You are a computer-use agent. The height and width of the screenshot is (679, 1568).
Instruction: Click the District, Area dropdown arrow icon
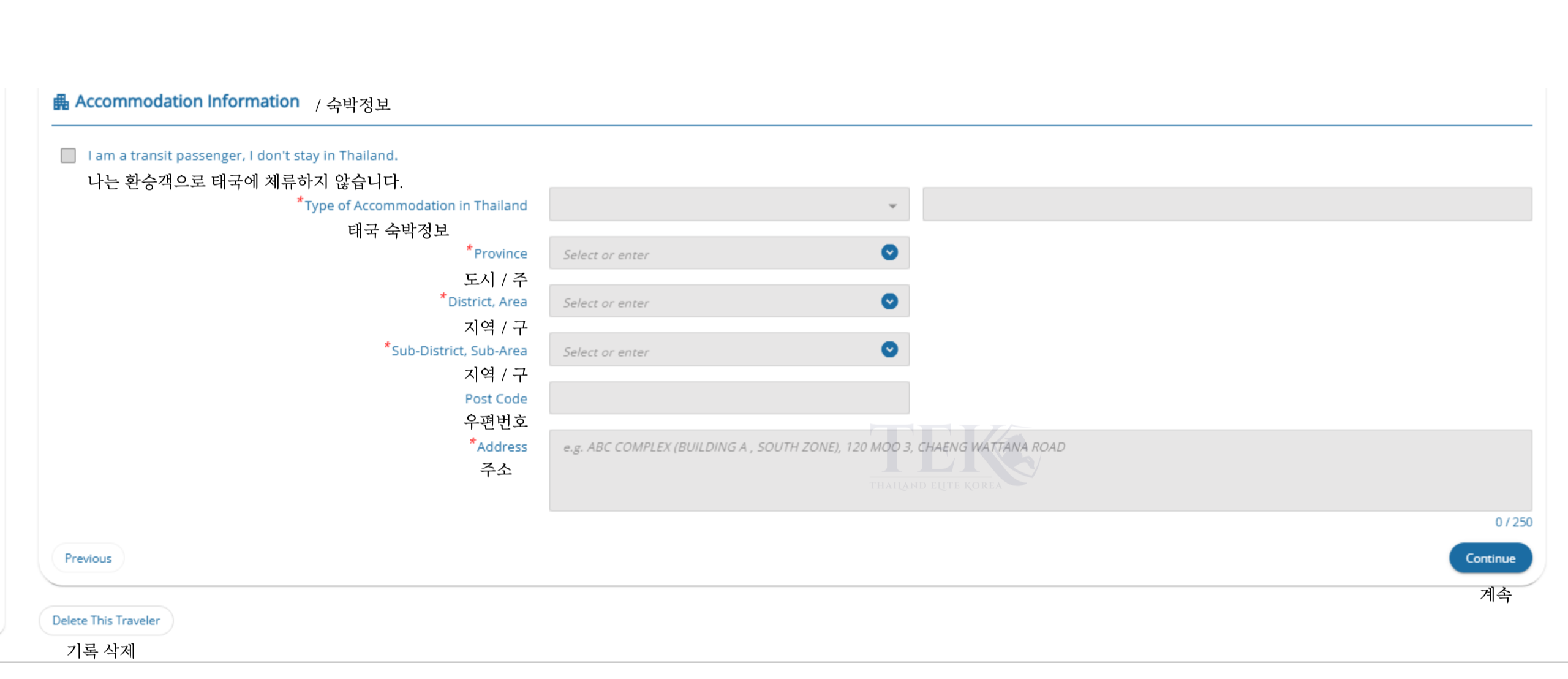coord(889,302)
